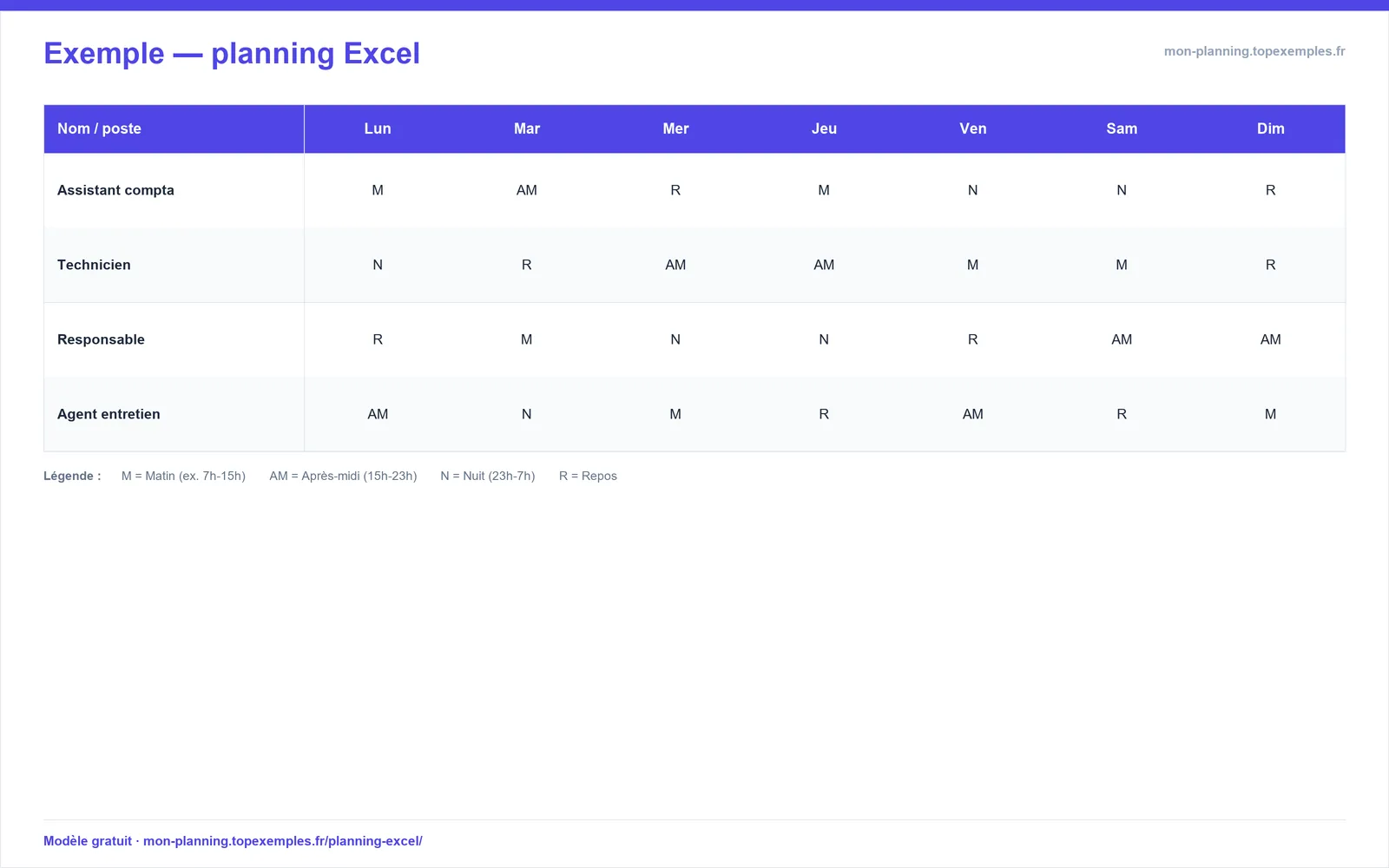Select the 'Nom / poste' column header
The width and height of the screenshot is (1389, 868).
click(x=174, y=128)
